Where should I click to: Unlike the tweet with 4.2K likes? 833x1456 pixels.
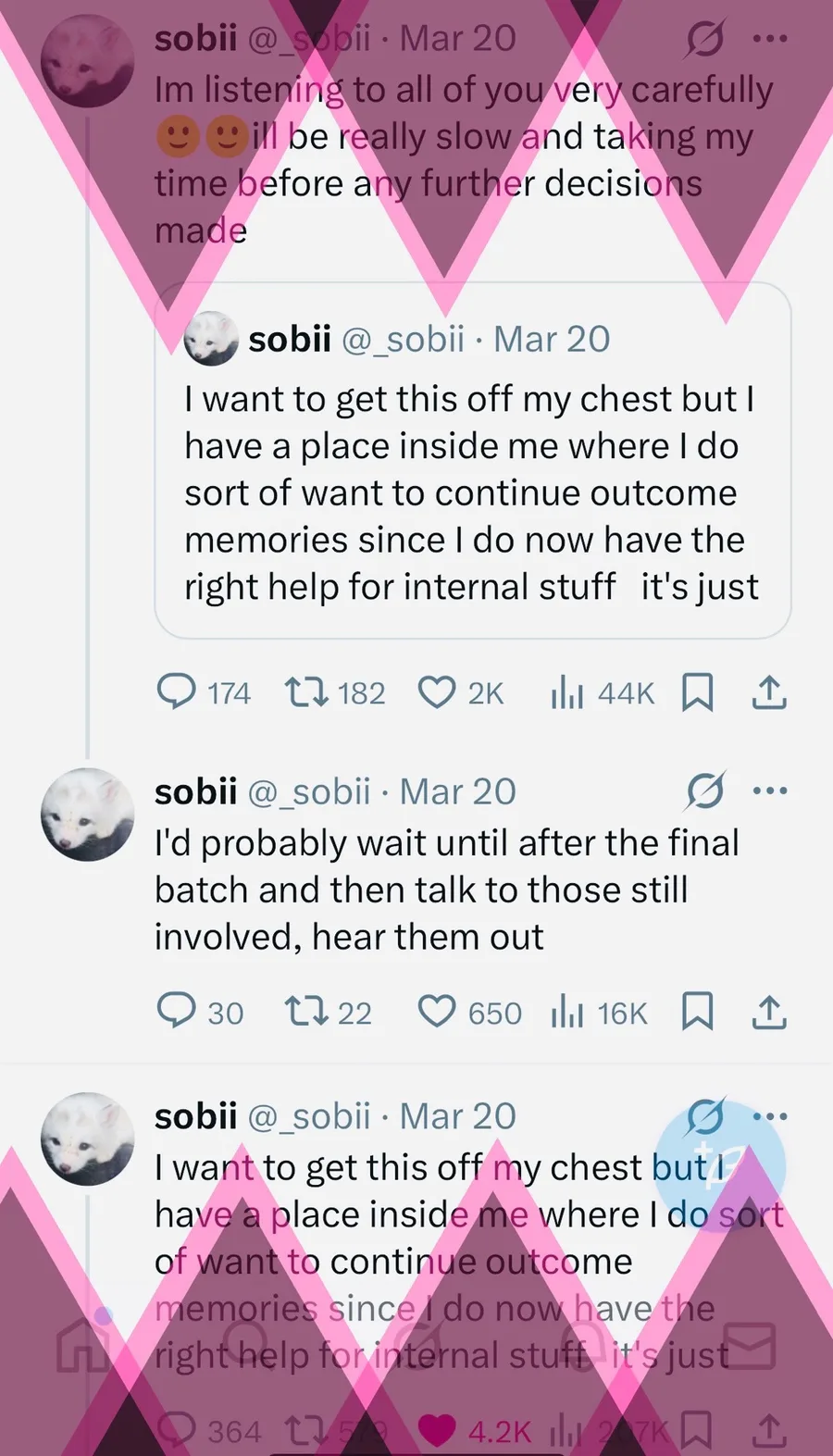pos(437,1430)
